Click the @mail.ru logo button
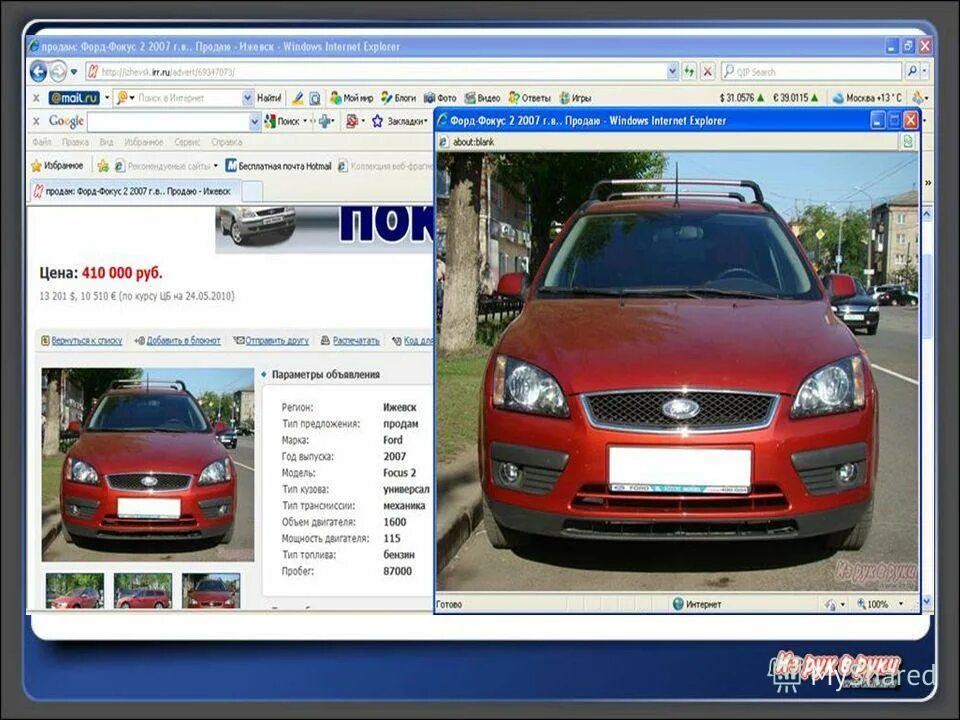960x720 pixels. [x=74, y=98]
